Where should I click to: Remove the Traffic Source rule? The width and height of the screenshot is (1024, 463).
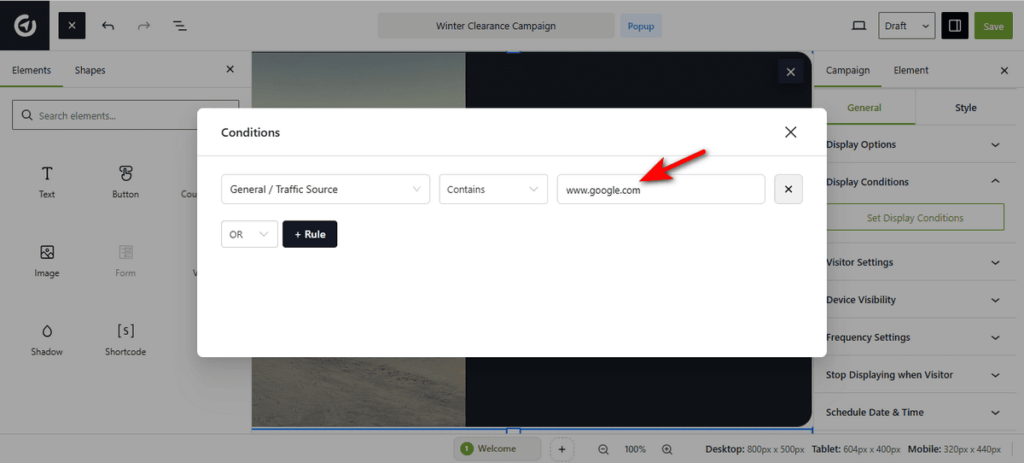tap(788, 189)
